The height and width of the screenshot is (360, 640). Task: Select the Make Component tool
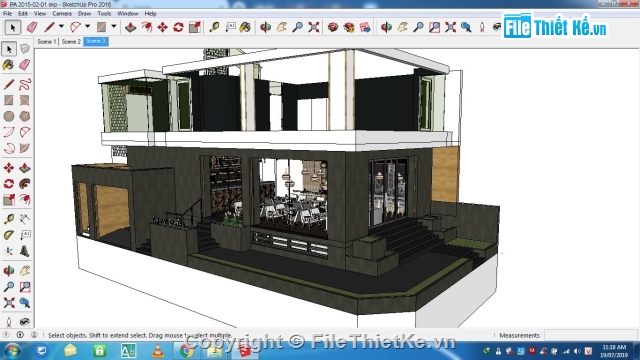tap(24, 49)
